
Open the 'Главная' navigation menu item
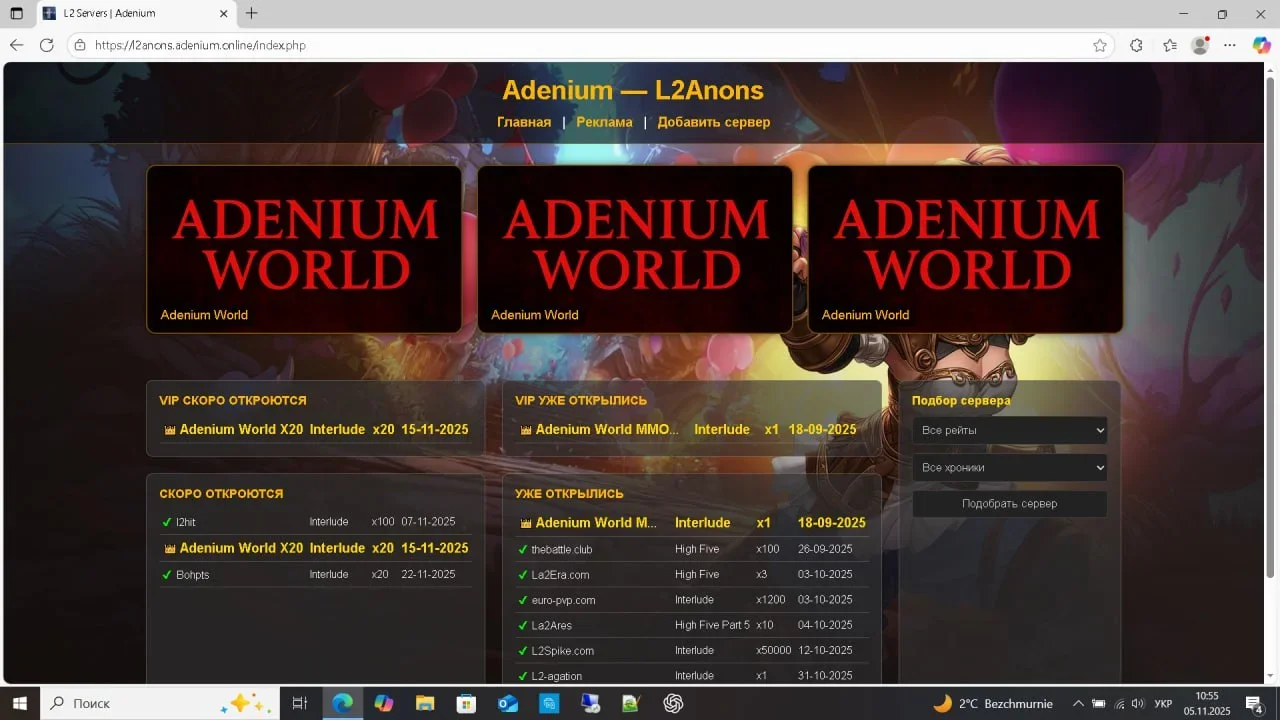pyautogui.click(x=524, y=122)
